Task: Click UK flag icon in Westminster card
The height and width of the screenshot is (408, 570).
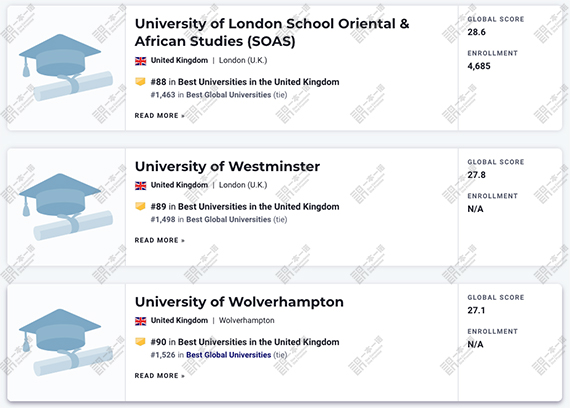Action: click(141, 185)
